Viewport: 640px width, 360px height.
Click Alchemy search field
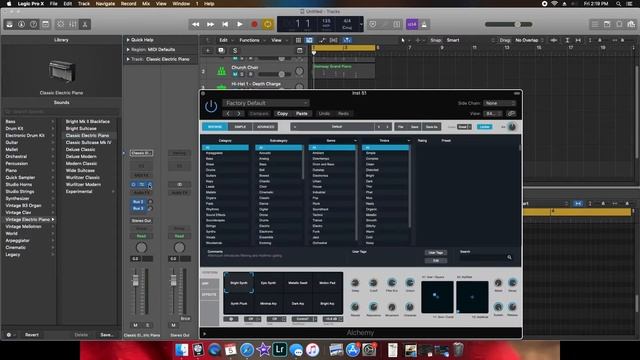pyautogui.click(x=482, y=257)
